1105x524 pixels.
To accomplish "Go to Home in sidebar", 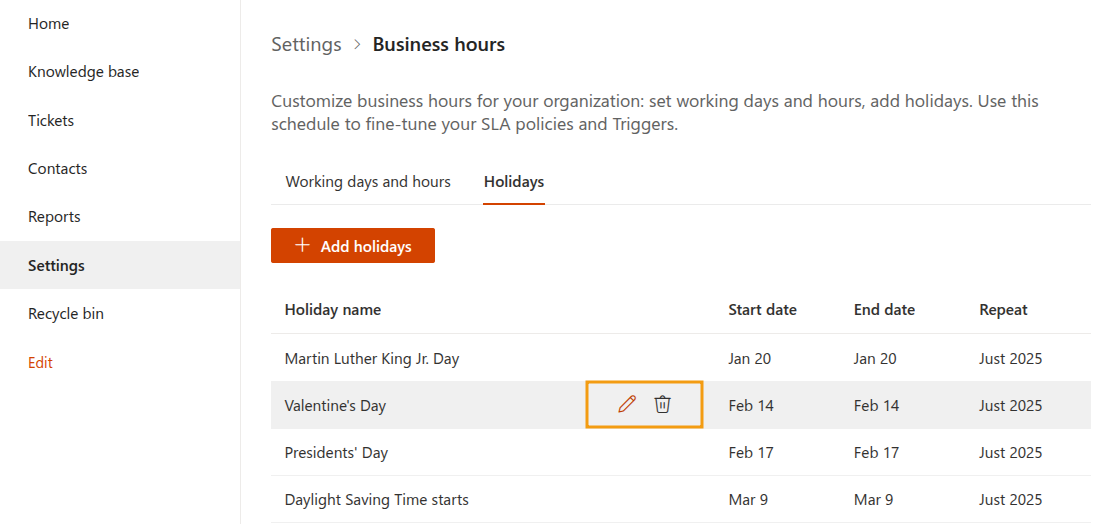I will pos(48,24).
